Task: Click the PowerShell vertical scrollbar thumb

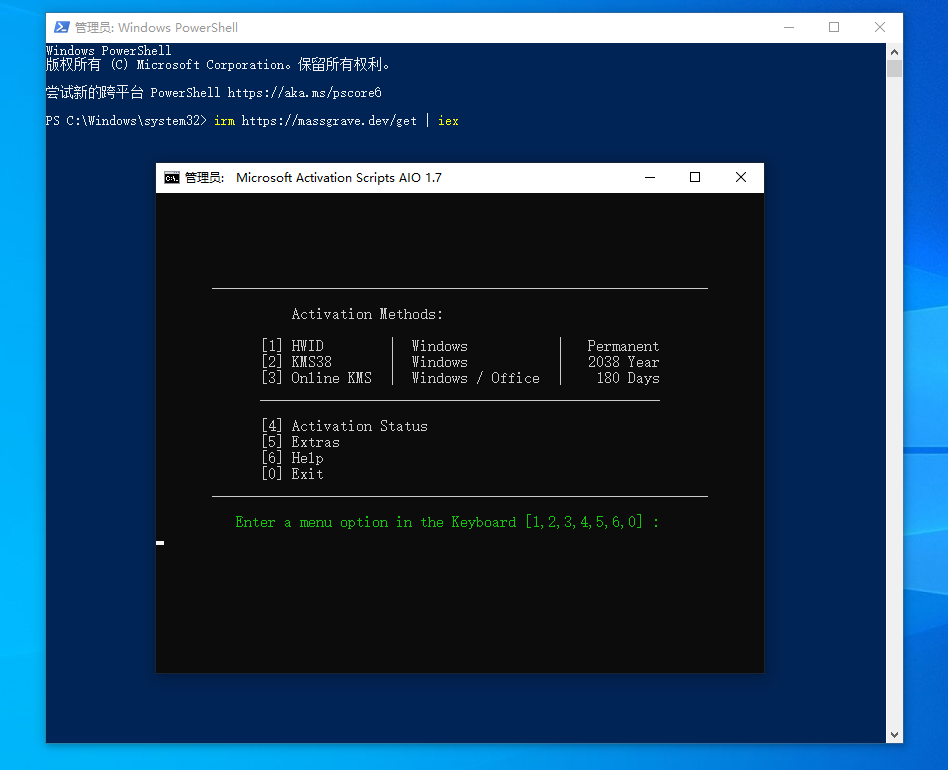Action: 894,69
